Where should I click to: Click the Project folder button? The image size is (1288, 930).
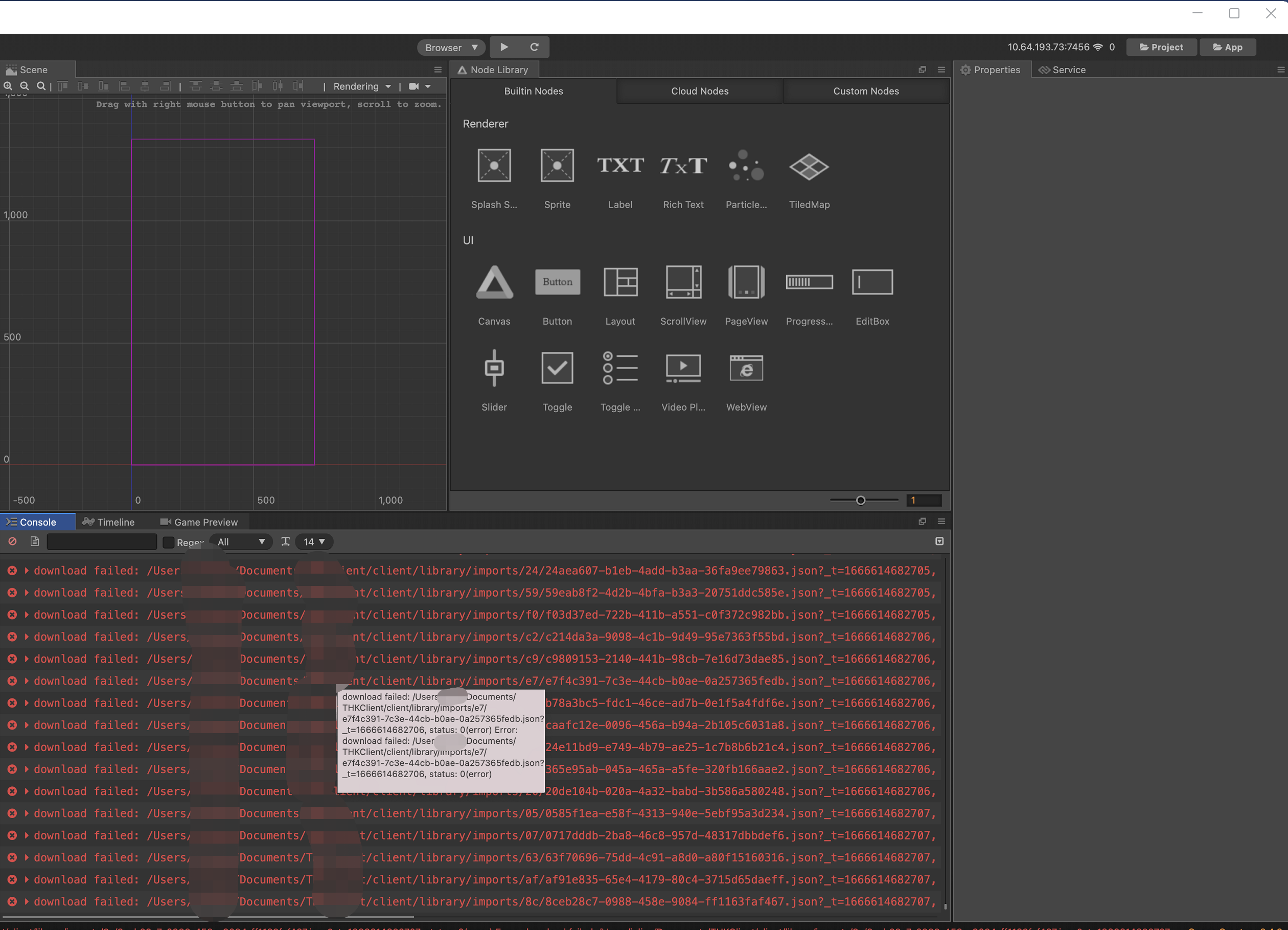(x=1161, y=47)
